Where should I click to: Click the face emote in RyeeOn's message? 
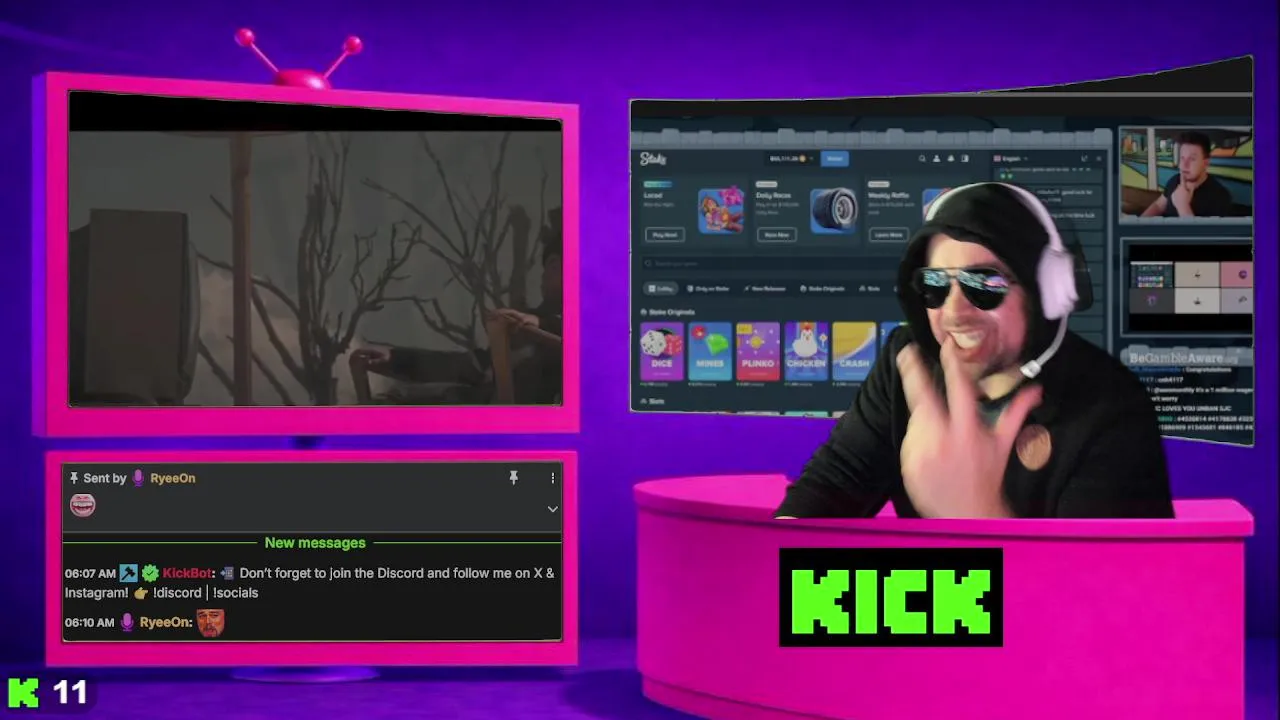tap(210, 622)
